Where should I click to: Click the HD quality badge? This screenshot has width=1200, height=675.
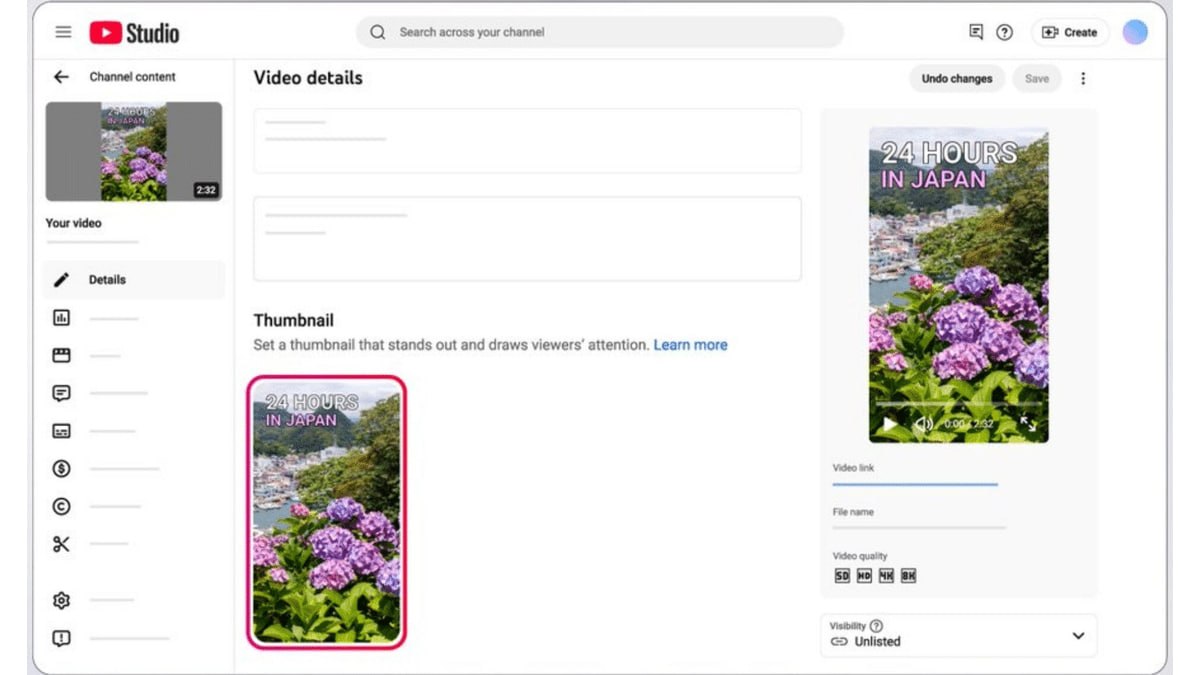864,576
